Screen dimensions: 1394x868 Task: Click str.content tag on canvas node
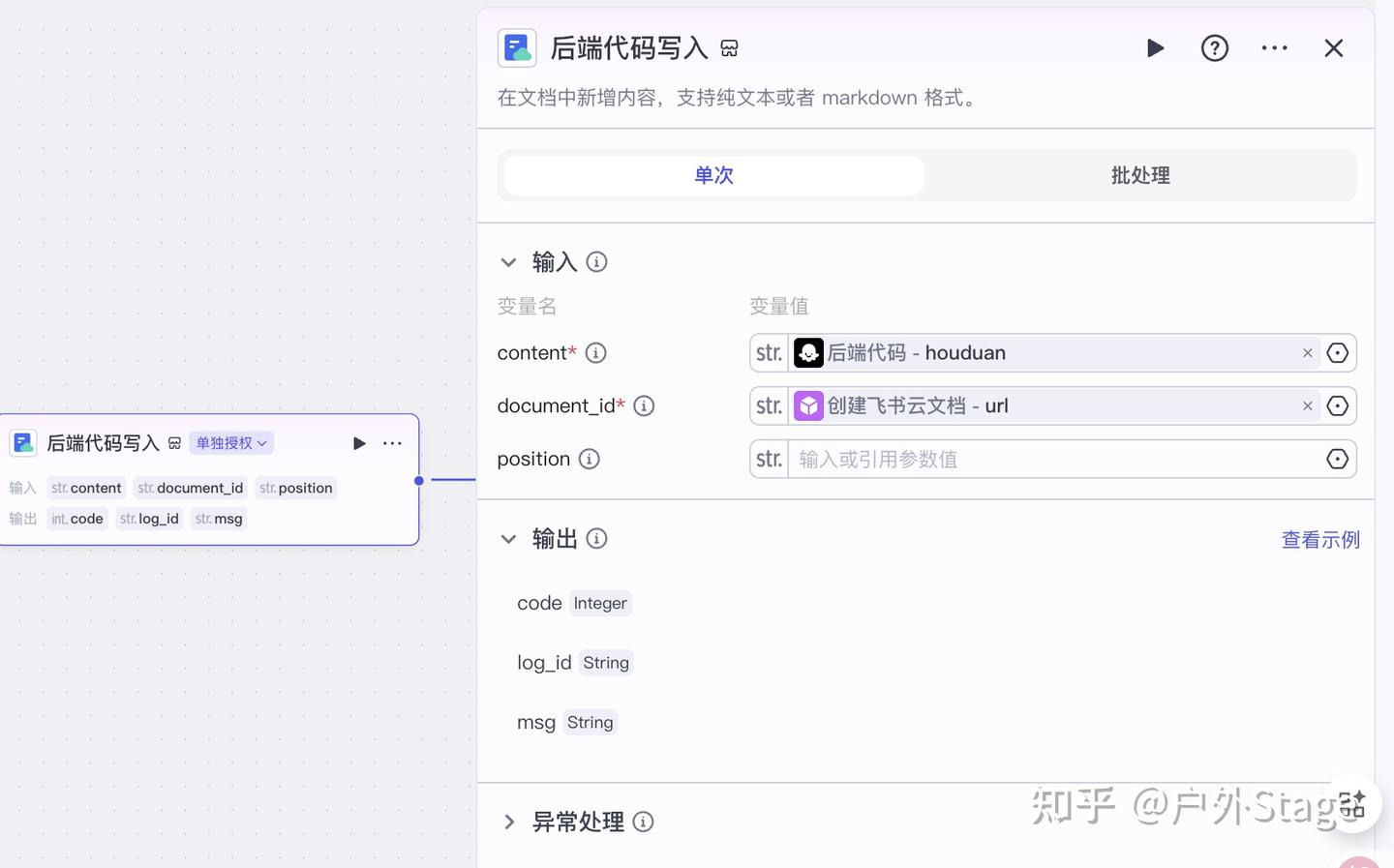tap(87, 488)
